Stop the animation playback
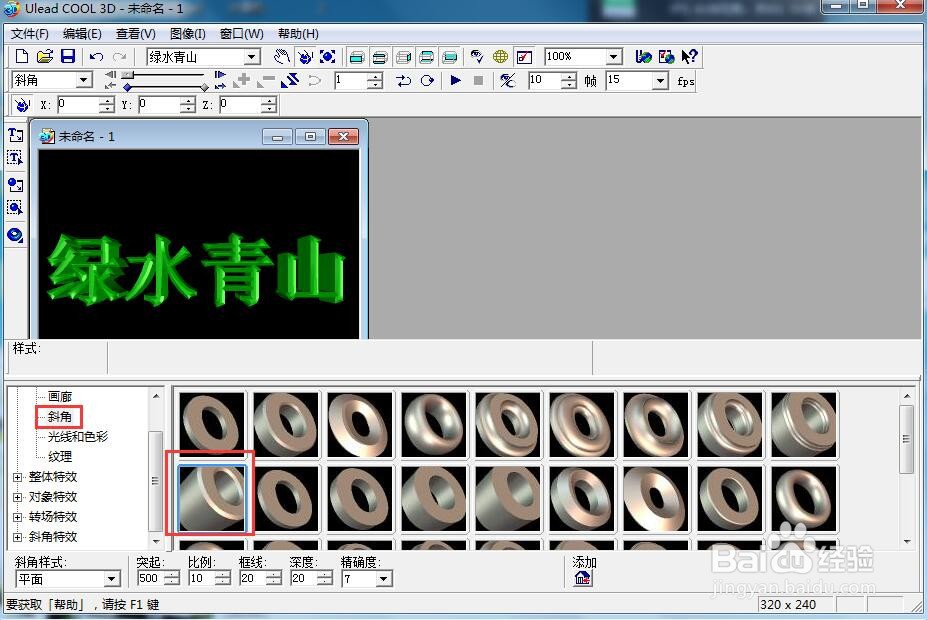The width and height of the screenshot is (927, 620). coord(478,80)
